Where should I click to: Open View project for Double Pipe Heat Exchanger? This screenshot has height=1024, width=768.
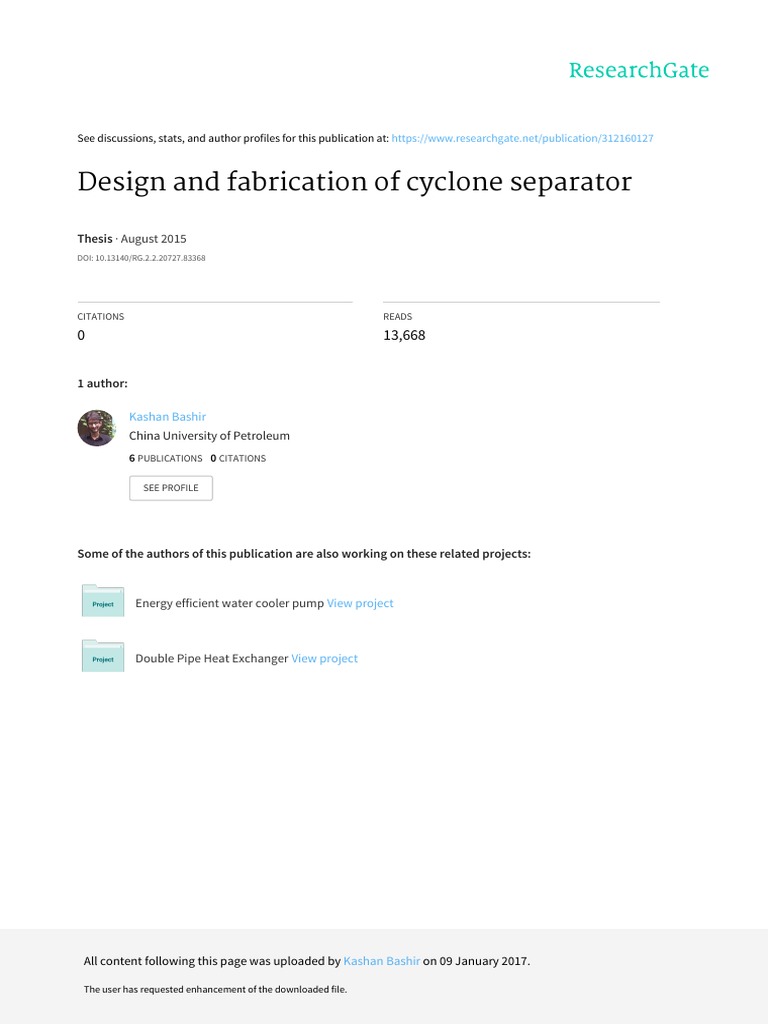click(324, 658)
